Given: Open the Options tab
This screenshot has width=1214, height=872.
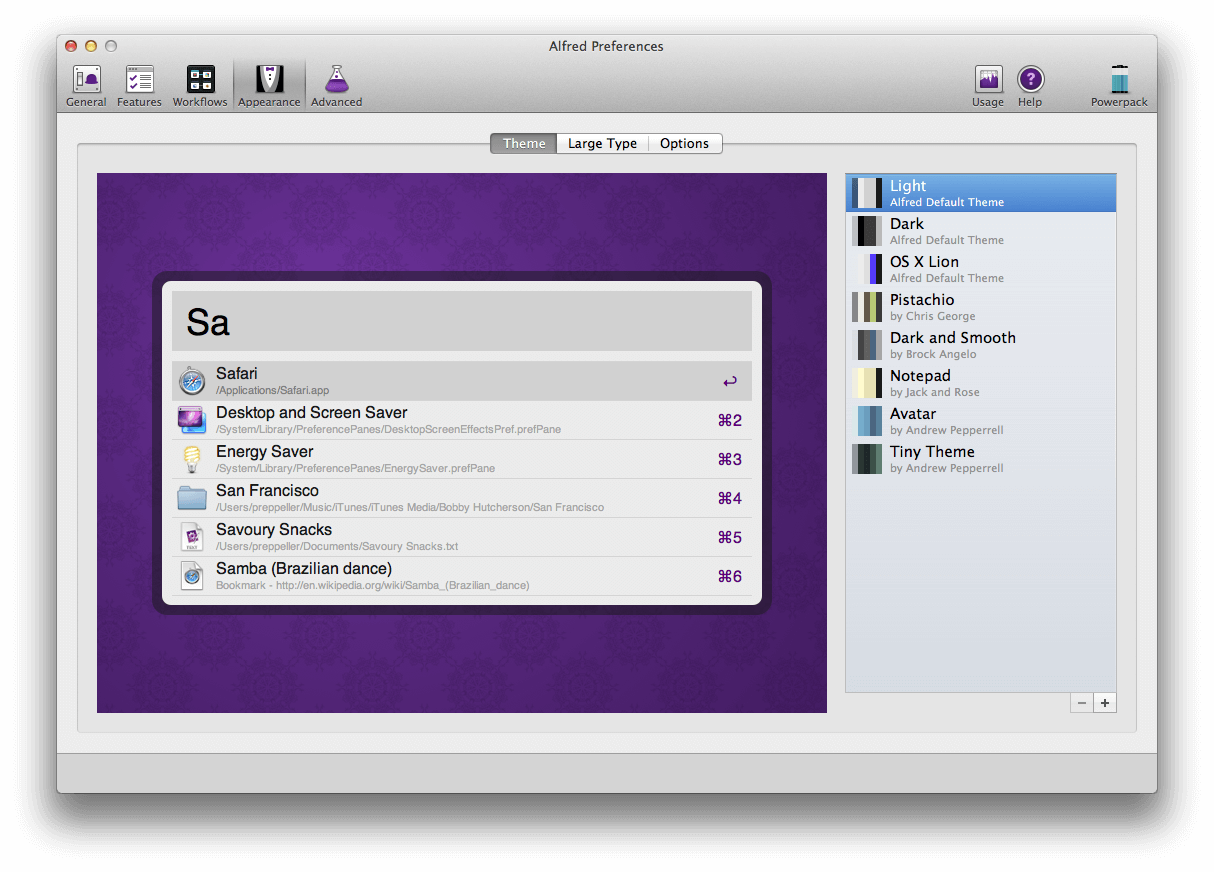Looking at the screenshot, I should 685,143.
